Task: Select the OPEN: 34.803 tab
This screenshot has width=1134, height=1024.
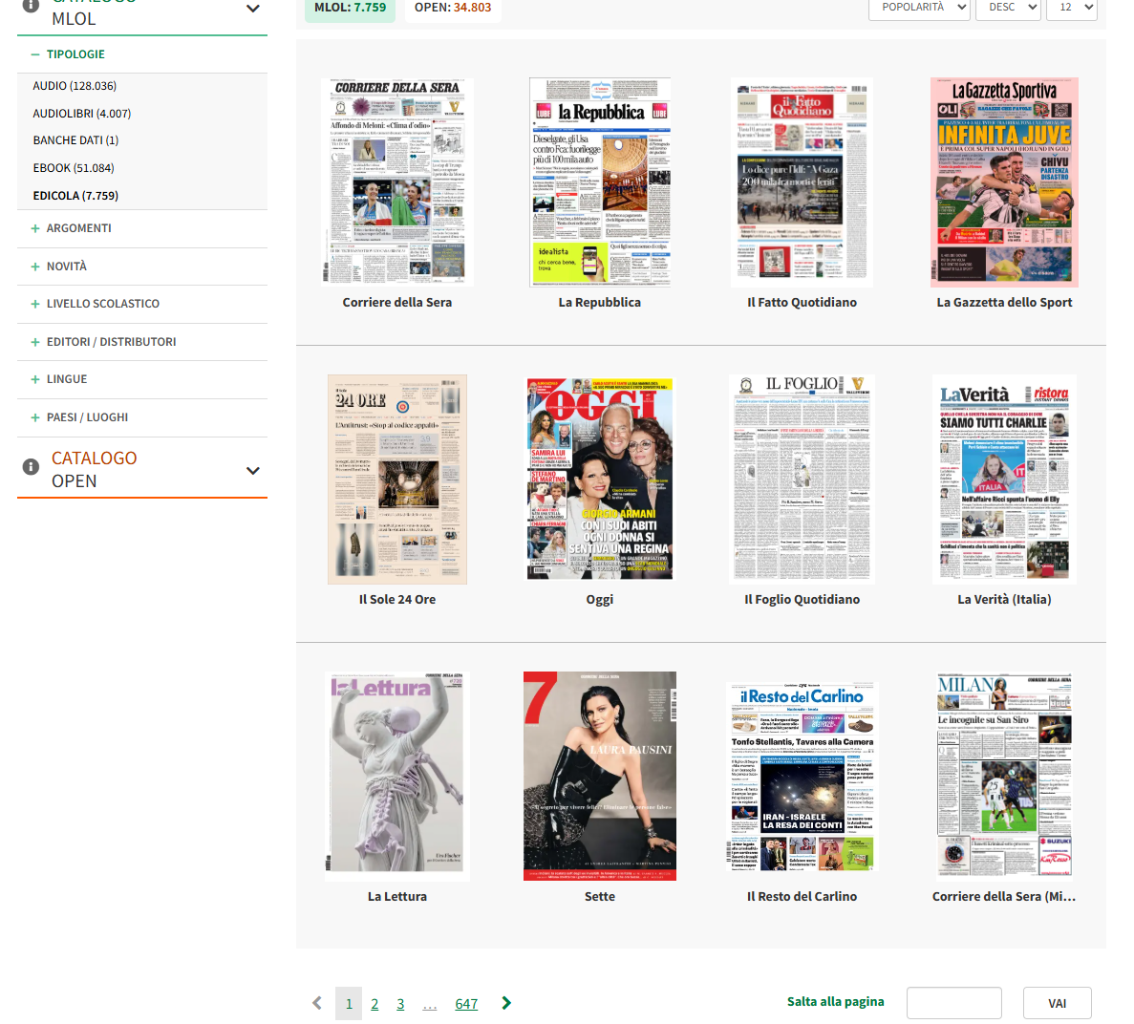Action: click(453, 8)
